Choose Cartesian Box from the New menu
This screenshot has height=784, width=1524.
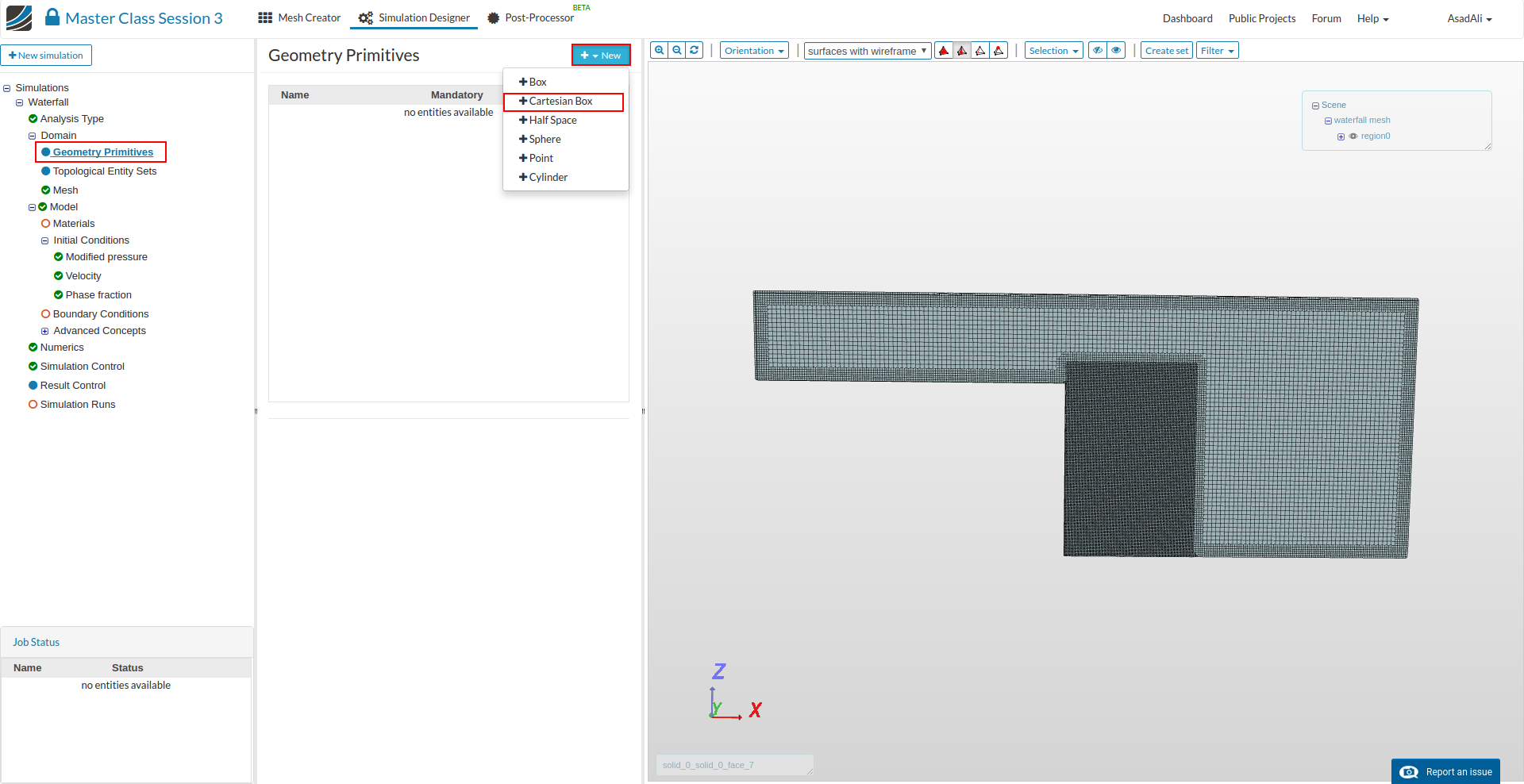tap(562, 102)
